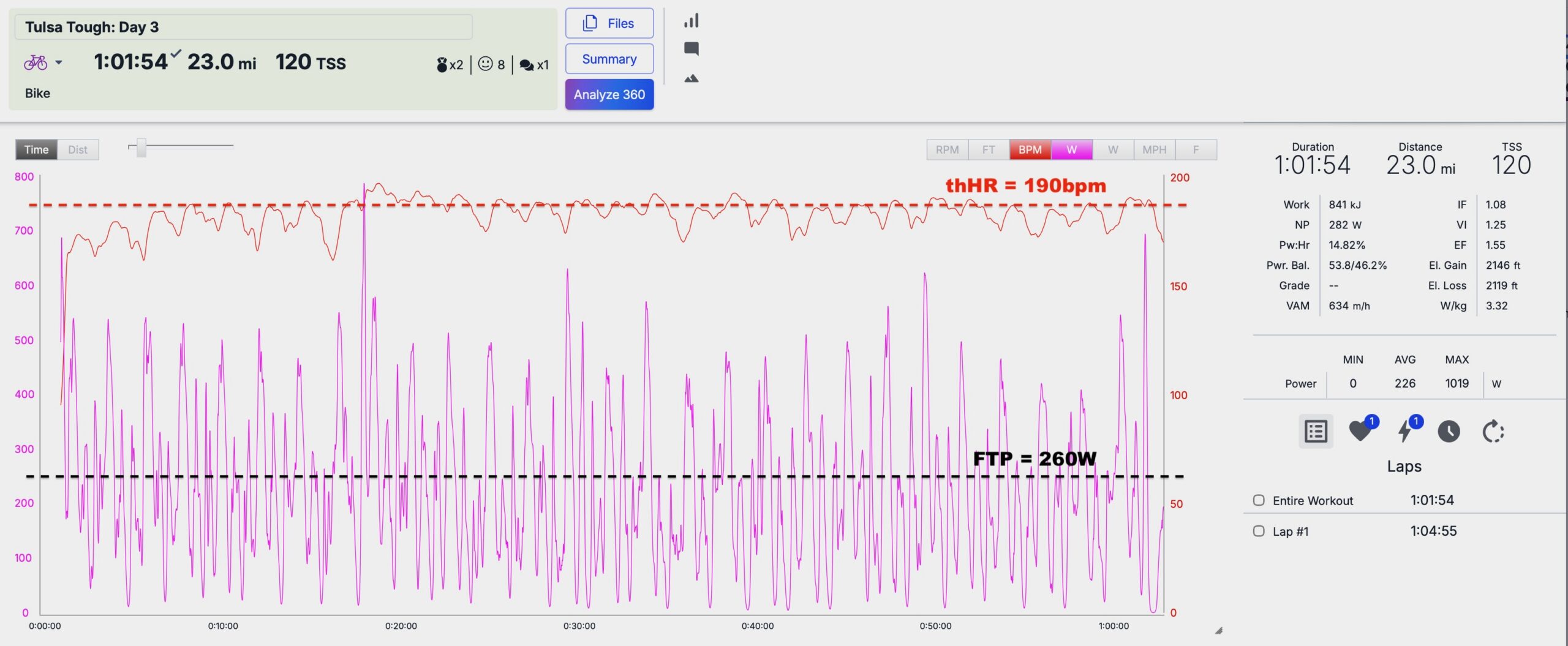
Task: Open the sport type dropdown arrow
Action: [x=59, y=62]
